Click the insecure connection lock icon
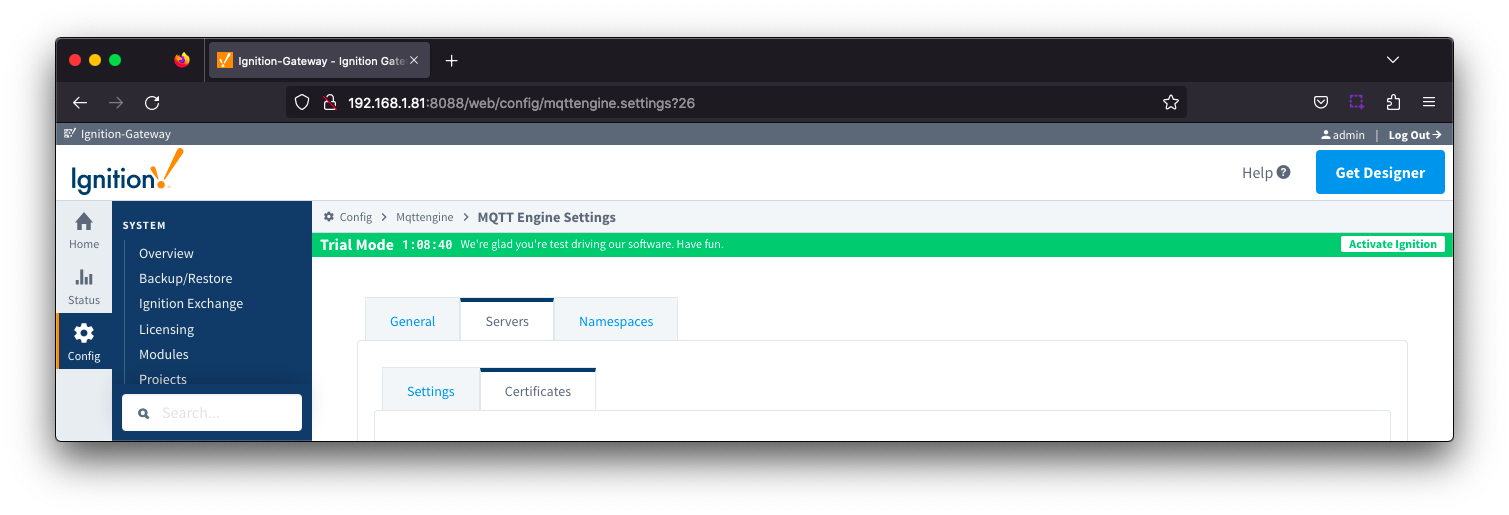The image size is (1509, 515). coord(328,102)
